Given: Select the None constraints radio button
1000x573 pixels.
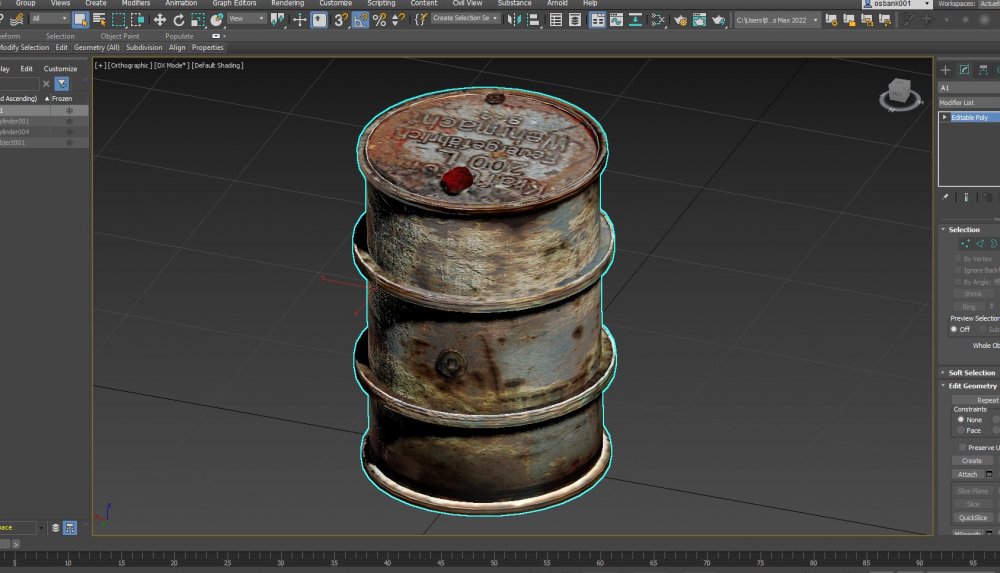Looking at the screenshot, I should pos(961,420).
